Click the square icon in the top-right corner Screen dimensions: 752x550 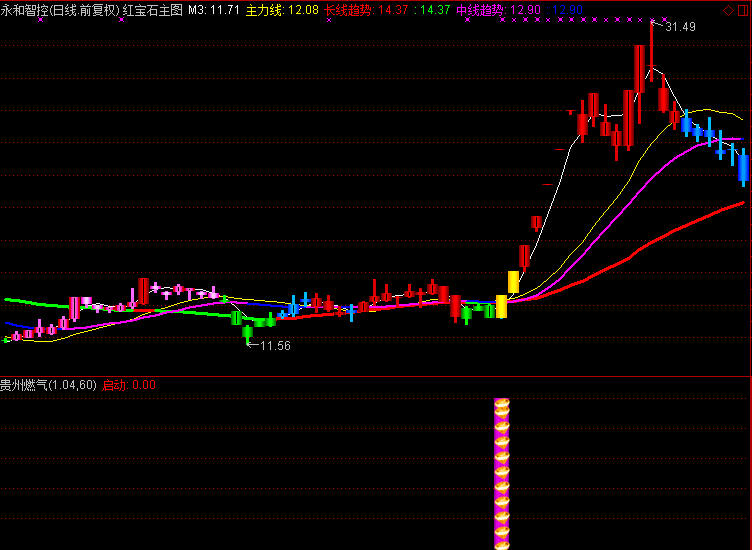click(742, 10)
